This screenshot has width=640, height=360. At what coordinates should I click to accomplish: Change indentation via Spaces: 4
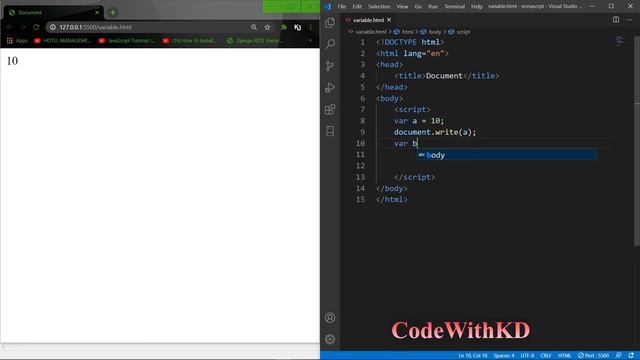click(504, 356)
